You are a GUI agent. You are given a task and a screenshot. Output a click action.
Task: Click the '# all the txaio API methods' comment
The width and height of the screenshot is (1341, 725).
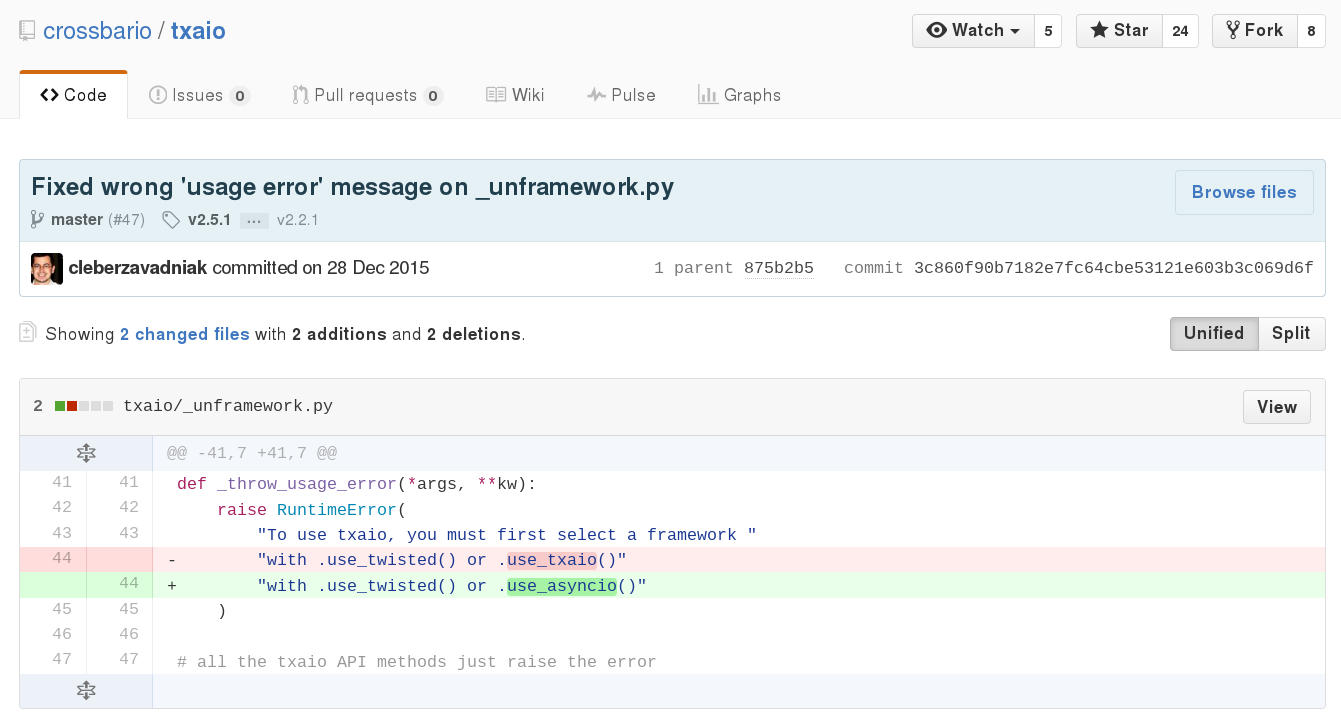pyautogui.click(x=417, y=661)
